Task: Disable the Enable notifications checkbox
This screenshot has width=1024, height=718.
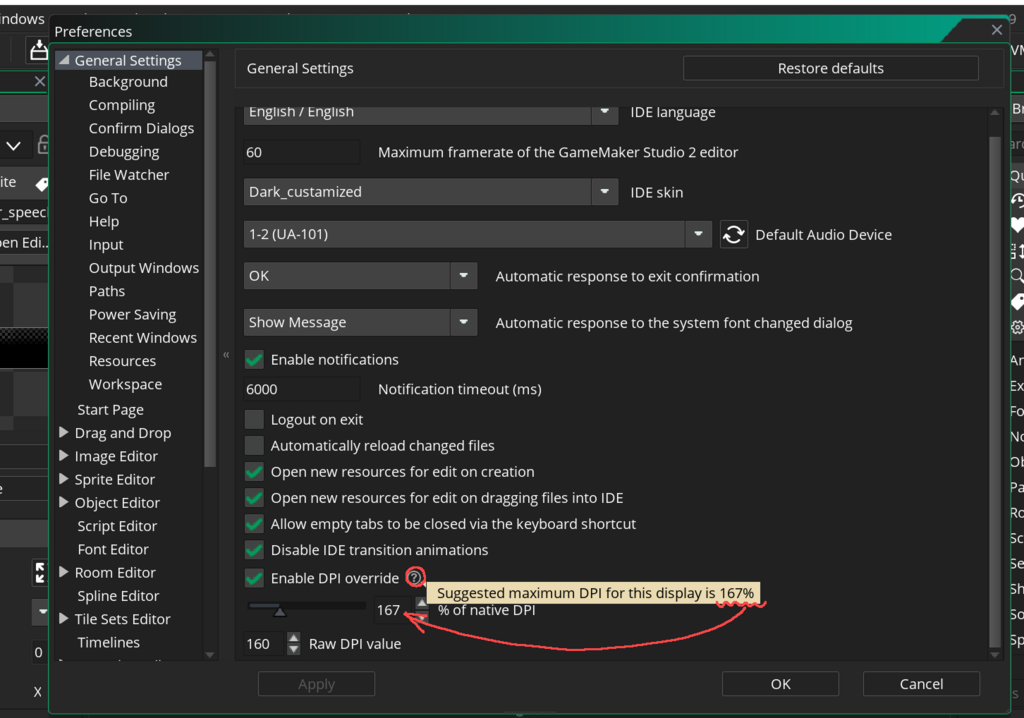Action: tap(254, 359)
